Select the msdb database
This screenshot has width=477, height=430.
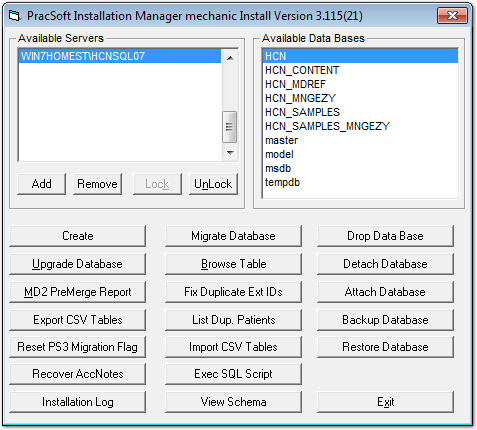click(360, 168)
